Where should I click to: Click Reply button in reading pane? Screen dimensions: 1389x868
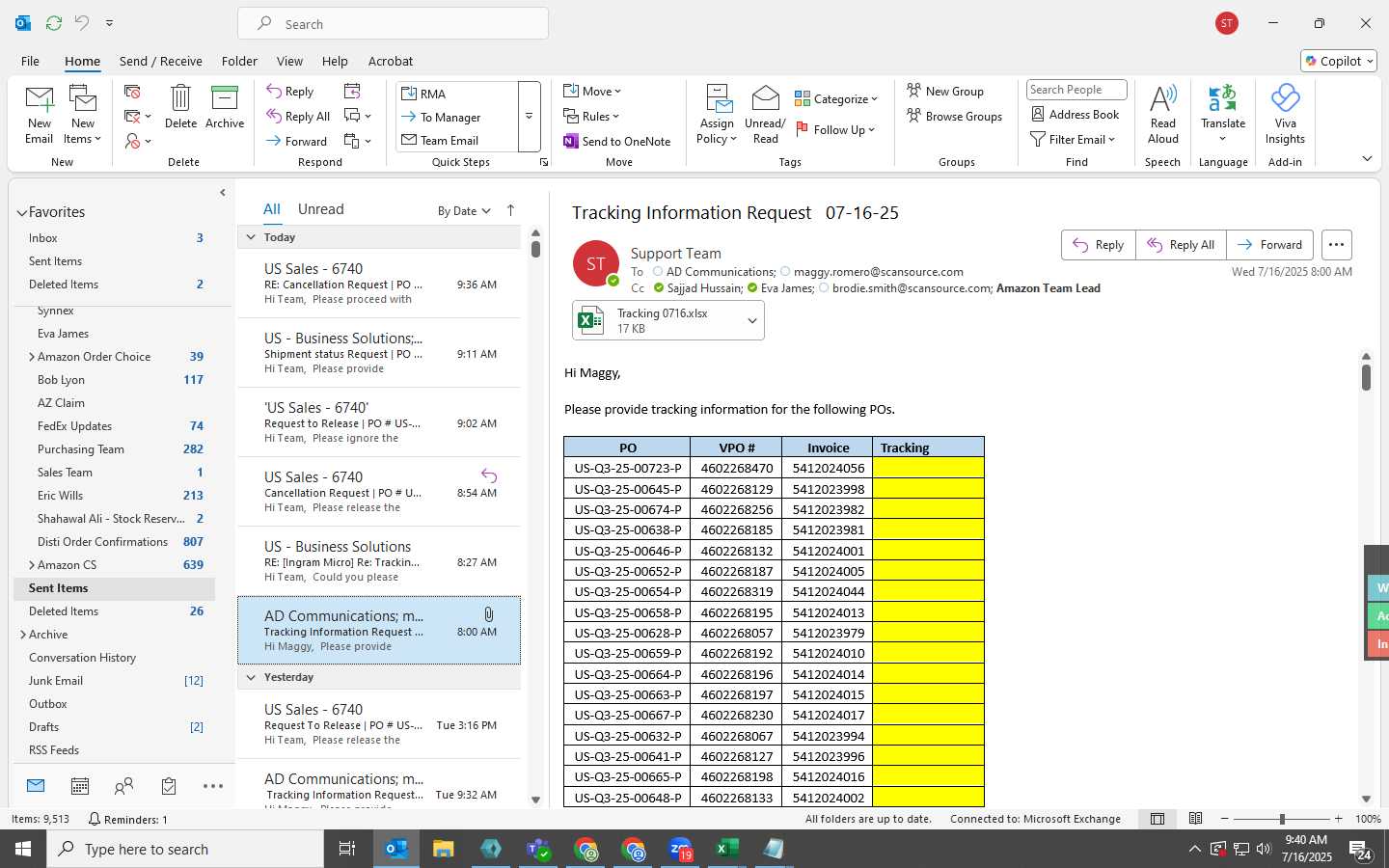pyautogui.click(x=1099, y=245)
